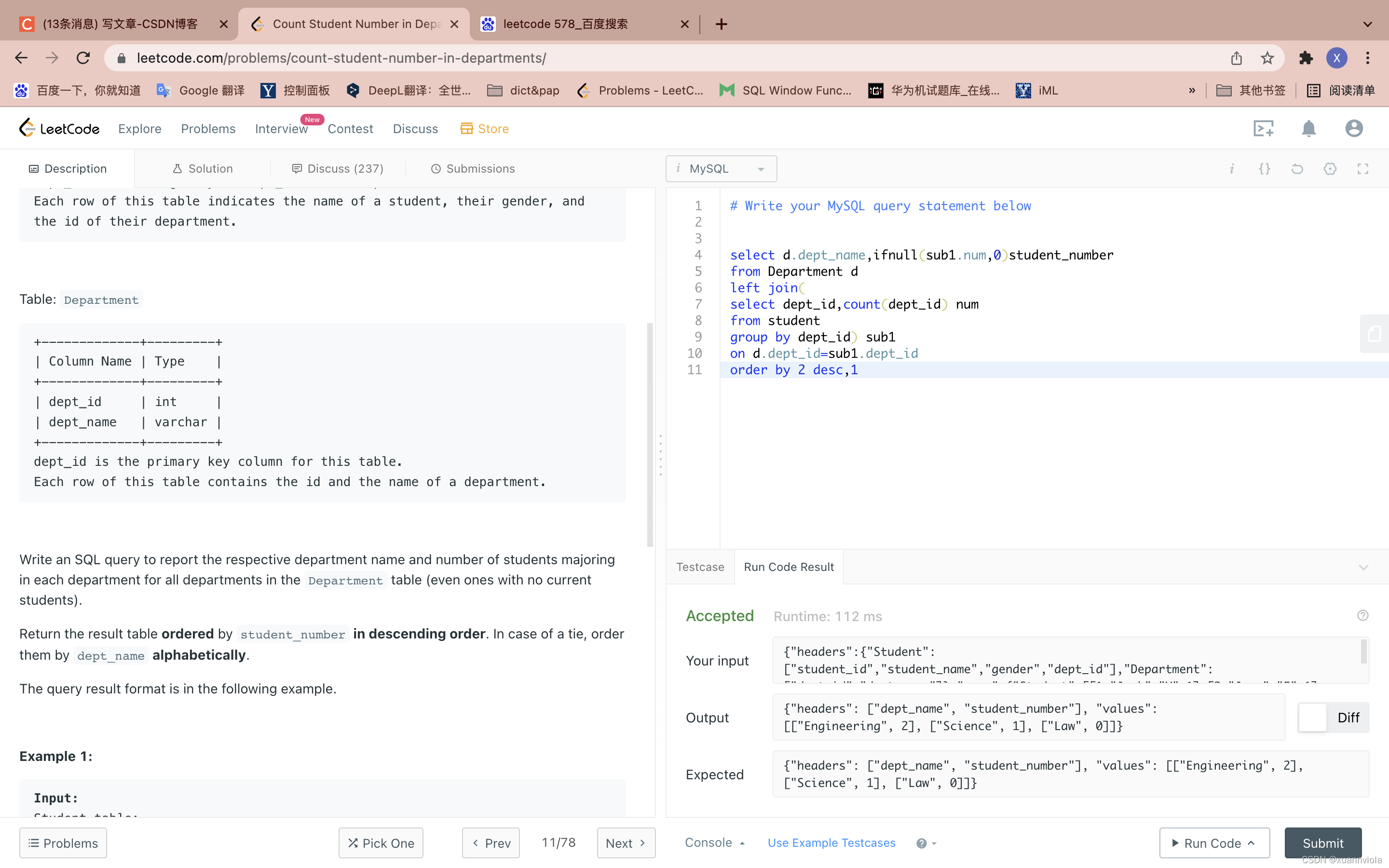
Task: Switch to the Testcase tab
Action: tap(700, 567)
